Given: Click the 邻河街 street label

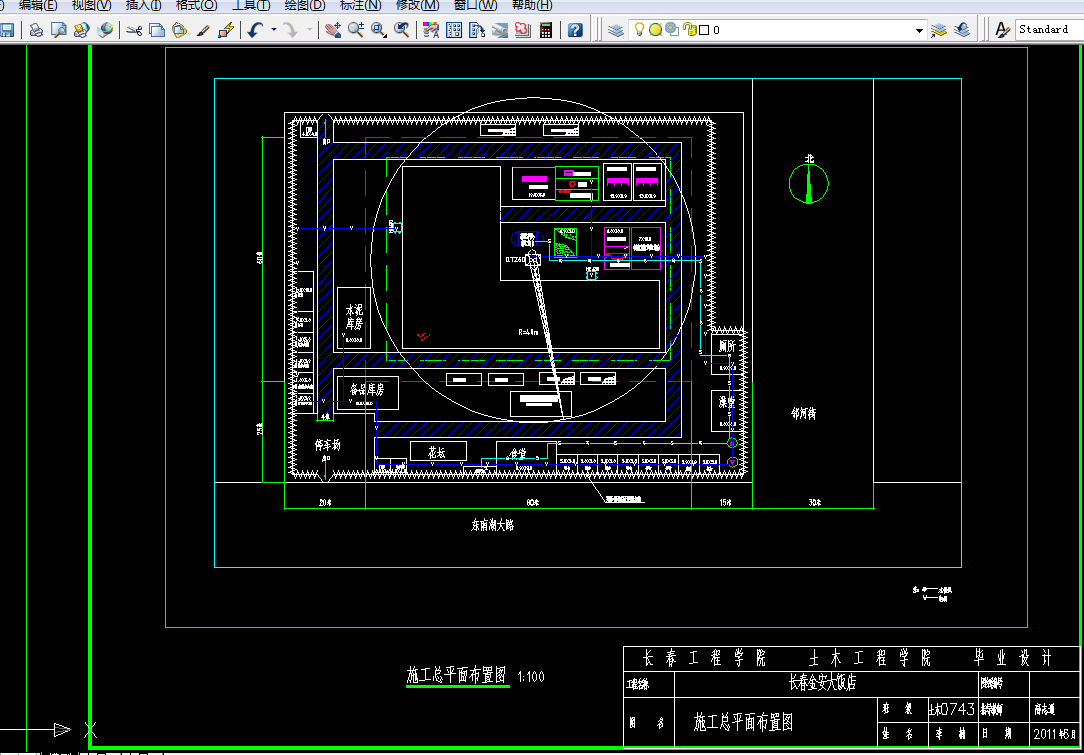Looking at the screenshot, I should point(803,414).
